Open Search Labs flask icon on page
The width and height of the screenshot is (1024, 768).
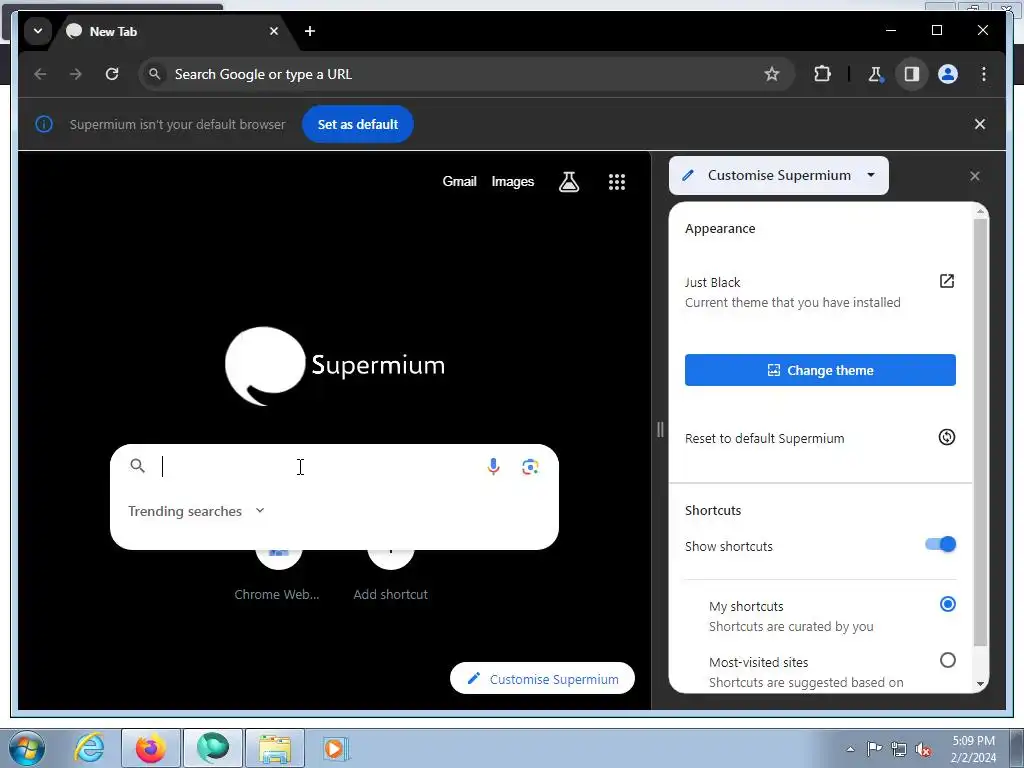coord(569,182)
